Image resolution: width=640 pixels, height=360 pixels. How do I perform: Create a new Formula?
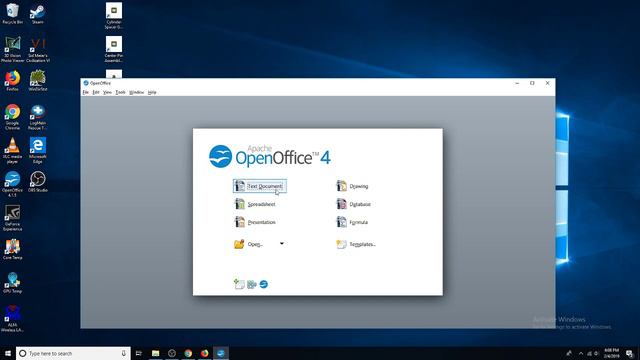point(352,222)
